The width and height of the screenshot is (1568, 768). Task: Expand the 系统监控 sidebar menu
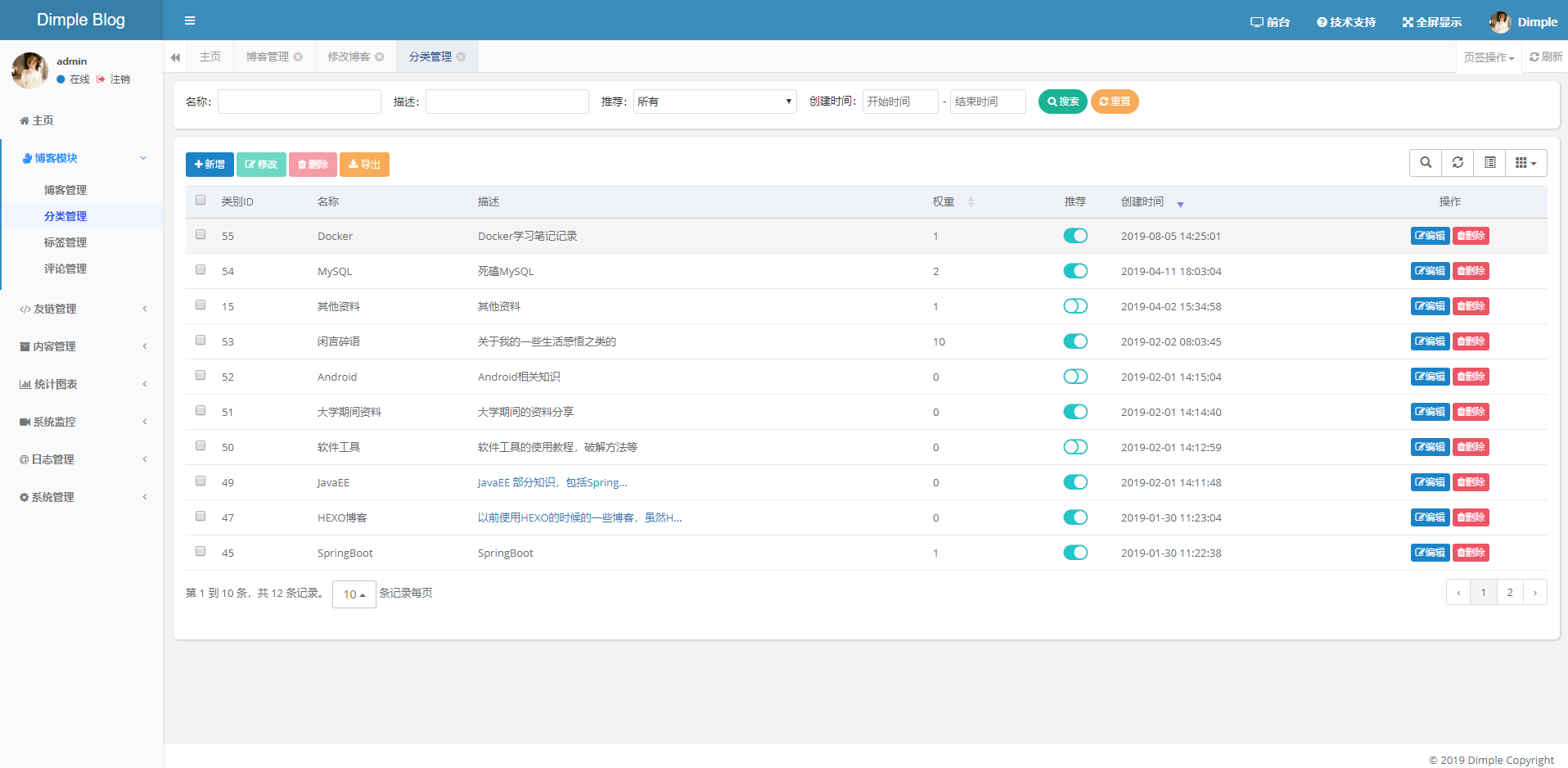point(82,422)
